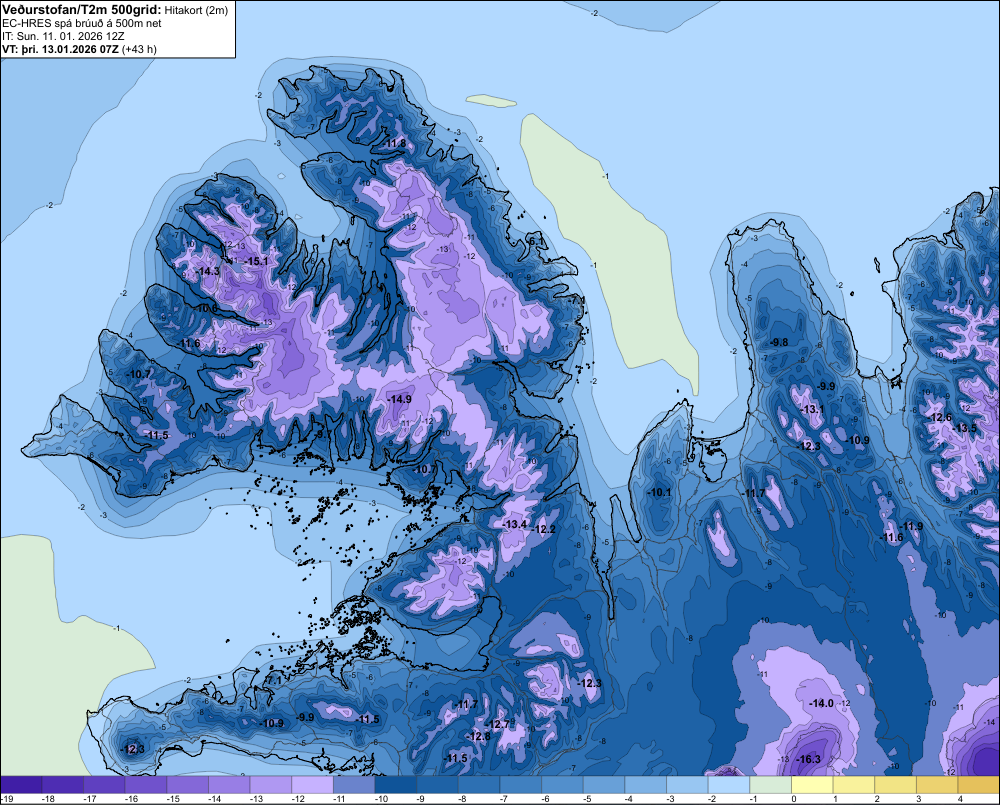
Task: Click legend swatch between 2 and 3
Action: click(x=895, y=784)
